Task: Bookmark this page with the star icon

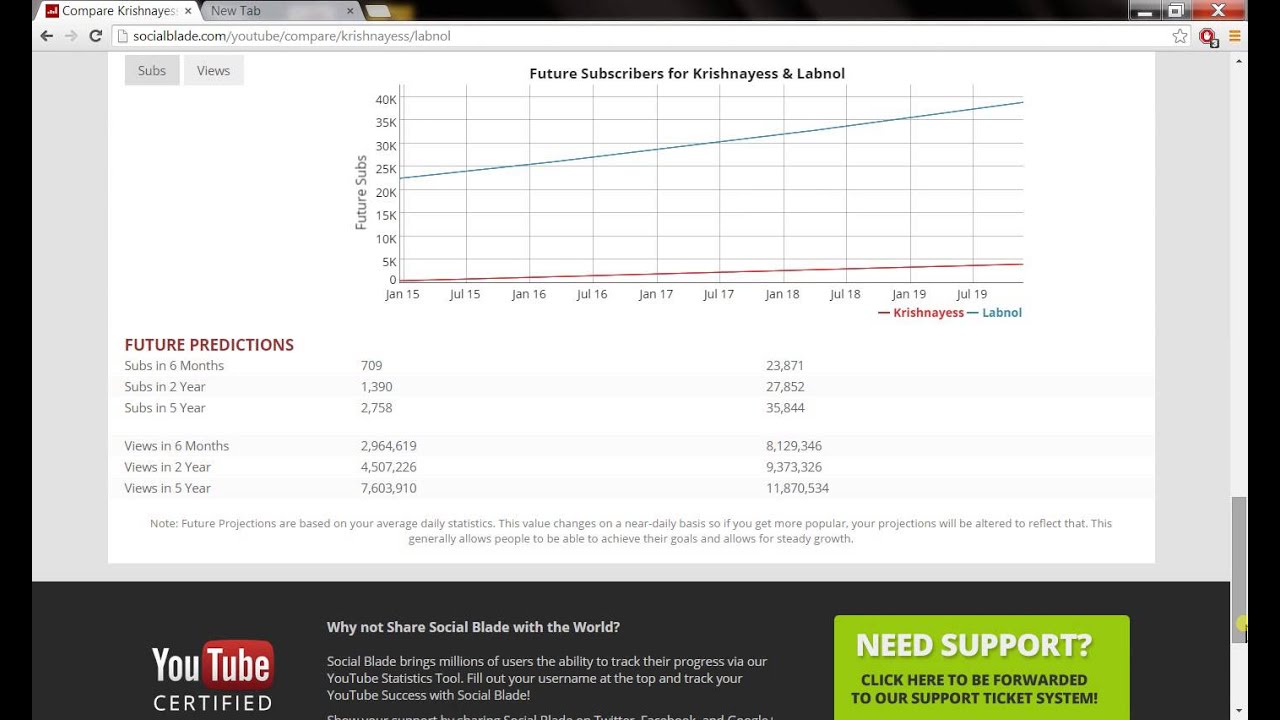Action: [1180, 36]
